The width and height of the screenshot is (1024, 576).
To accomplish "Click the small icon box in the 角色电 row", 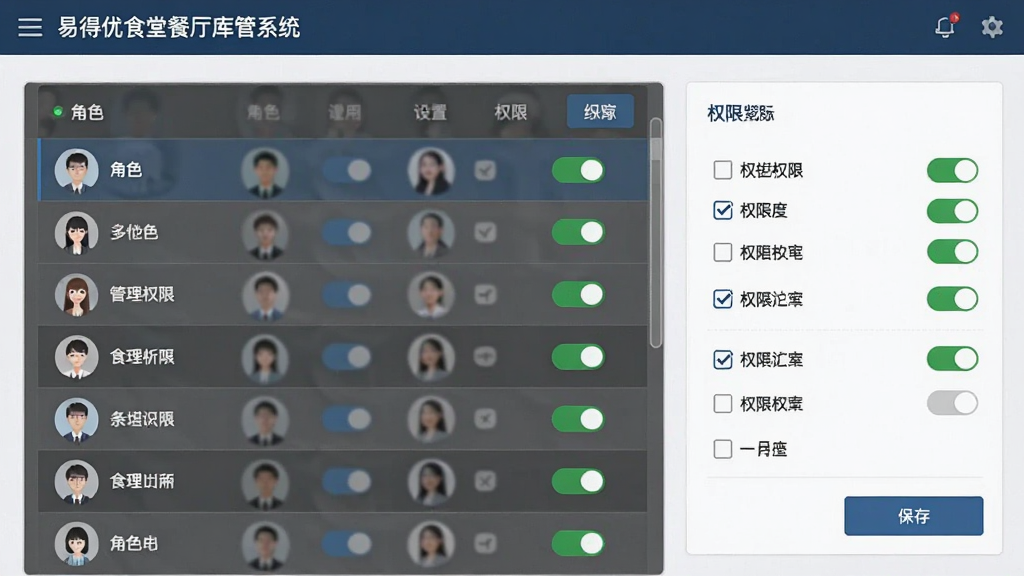I will pyautogui.click(x=485, y=543).
